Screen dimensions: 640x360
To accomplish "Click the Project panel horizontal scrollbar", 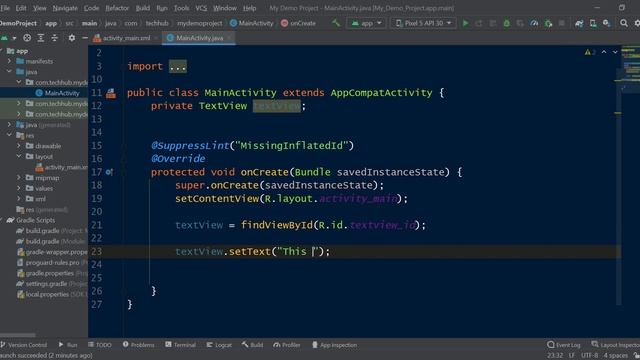I will pos(18,335).
